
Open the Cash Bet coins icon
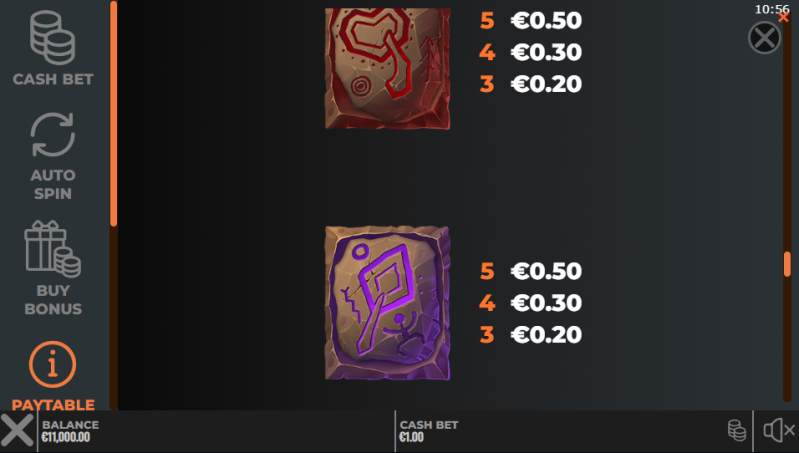52,38
